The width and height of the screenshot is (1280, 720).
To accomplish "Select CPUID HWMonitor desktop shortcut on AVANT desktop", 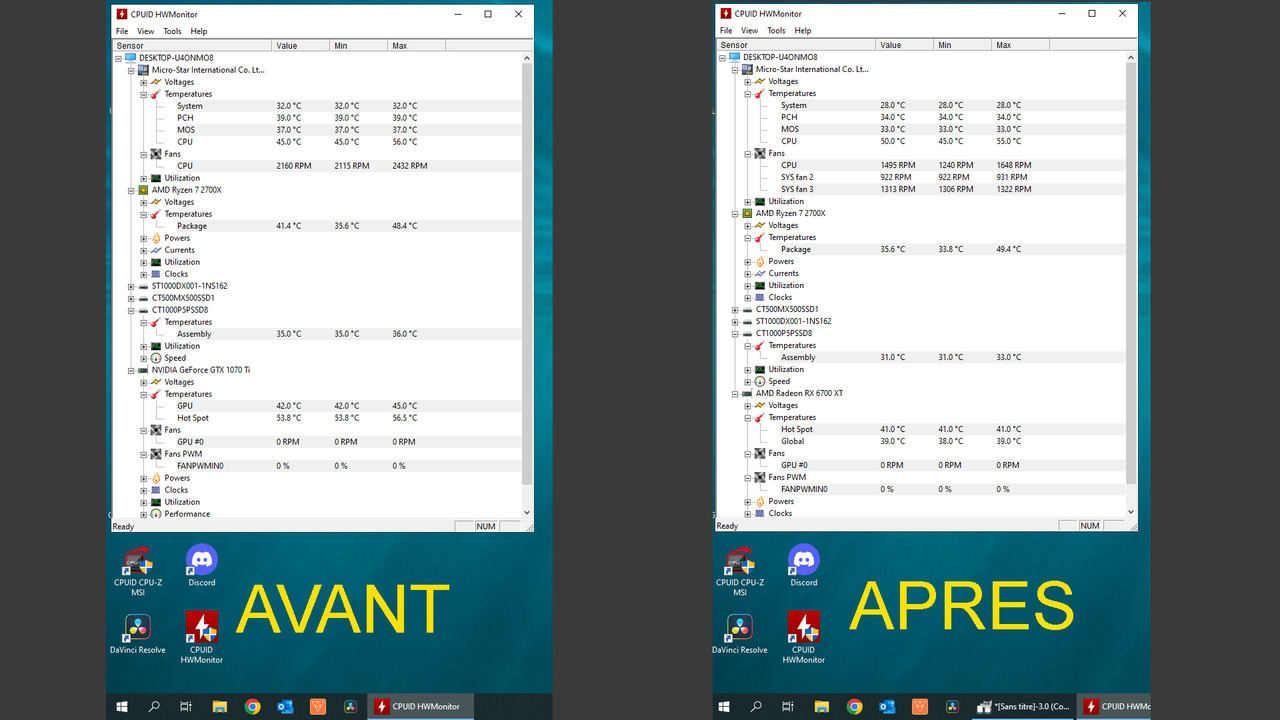I will coord(201,638).
